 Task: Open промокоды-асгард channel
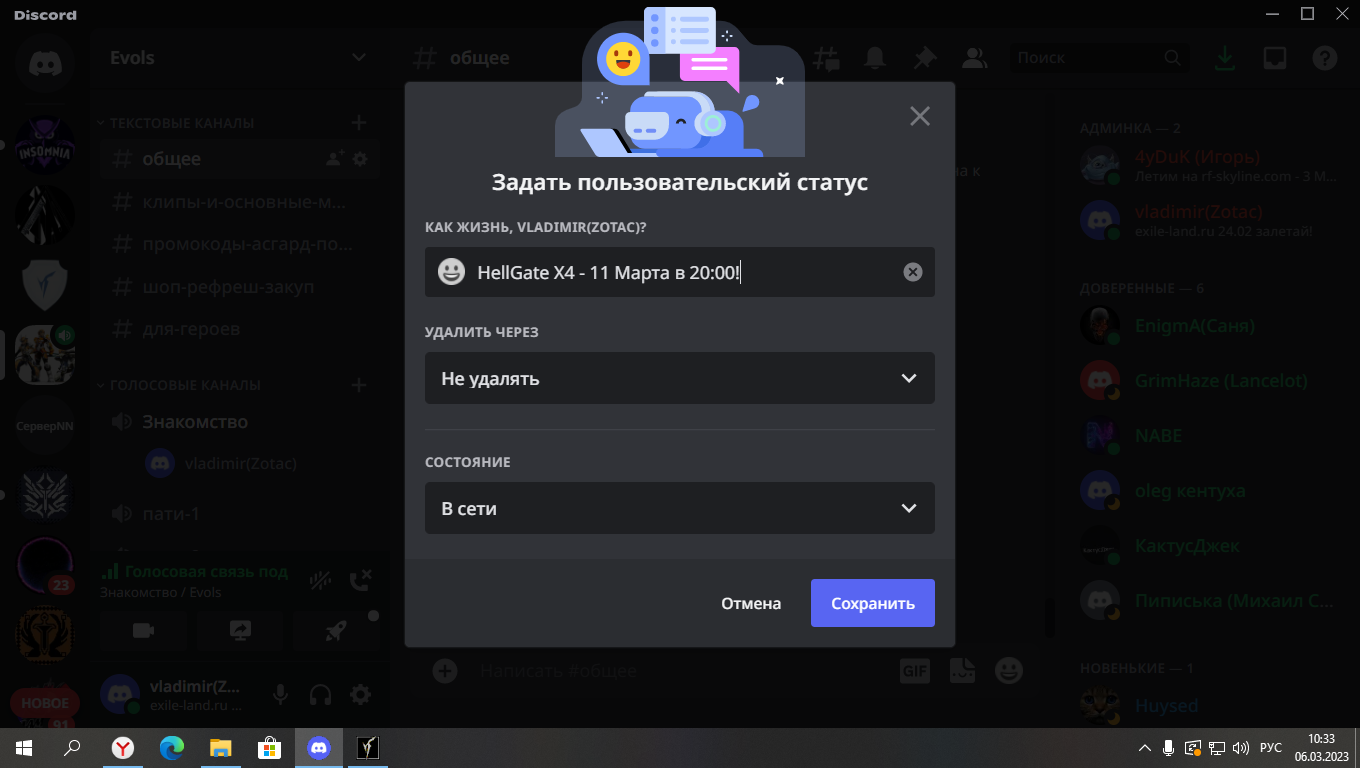click(x=238, y=243)
